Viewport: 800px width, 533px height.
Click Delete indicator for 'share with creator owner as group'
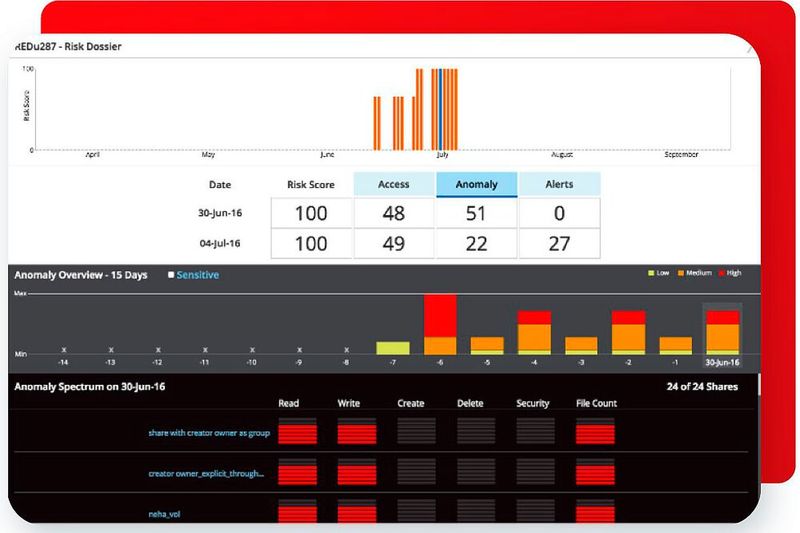pos(476,431)
